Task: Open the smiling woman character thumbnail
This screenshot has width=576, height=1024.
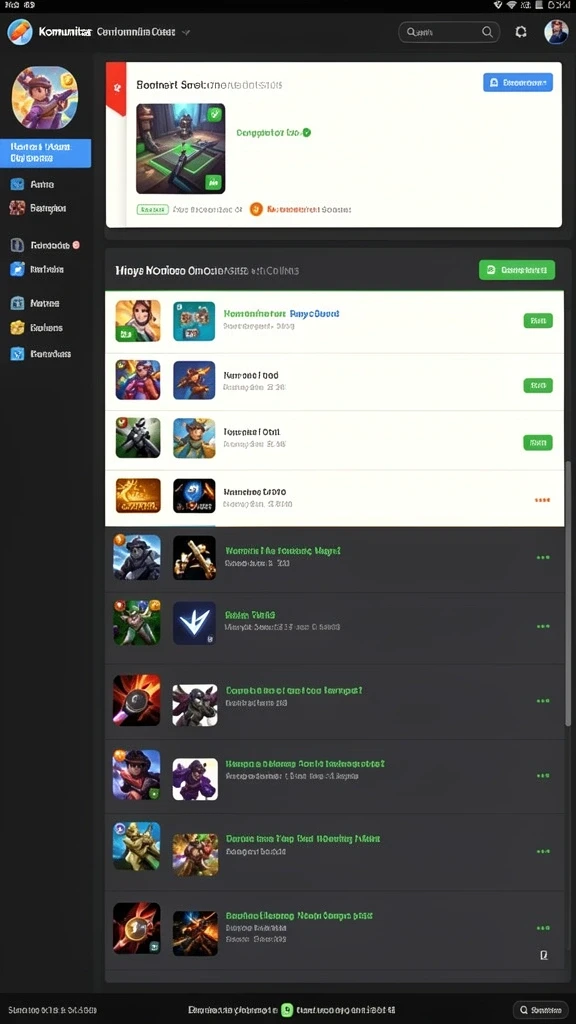Action: 138,321
